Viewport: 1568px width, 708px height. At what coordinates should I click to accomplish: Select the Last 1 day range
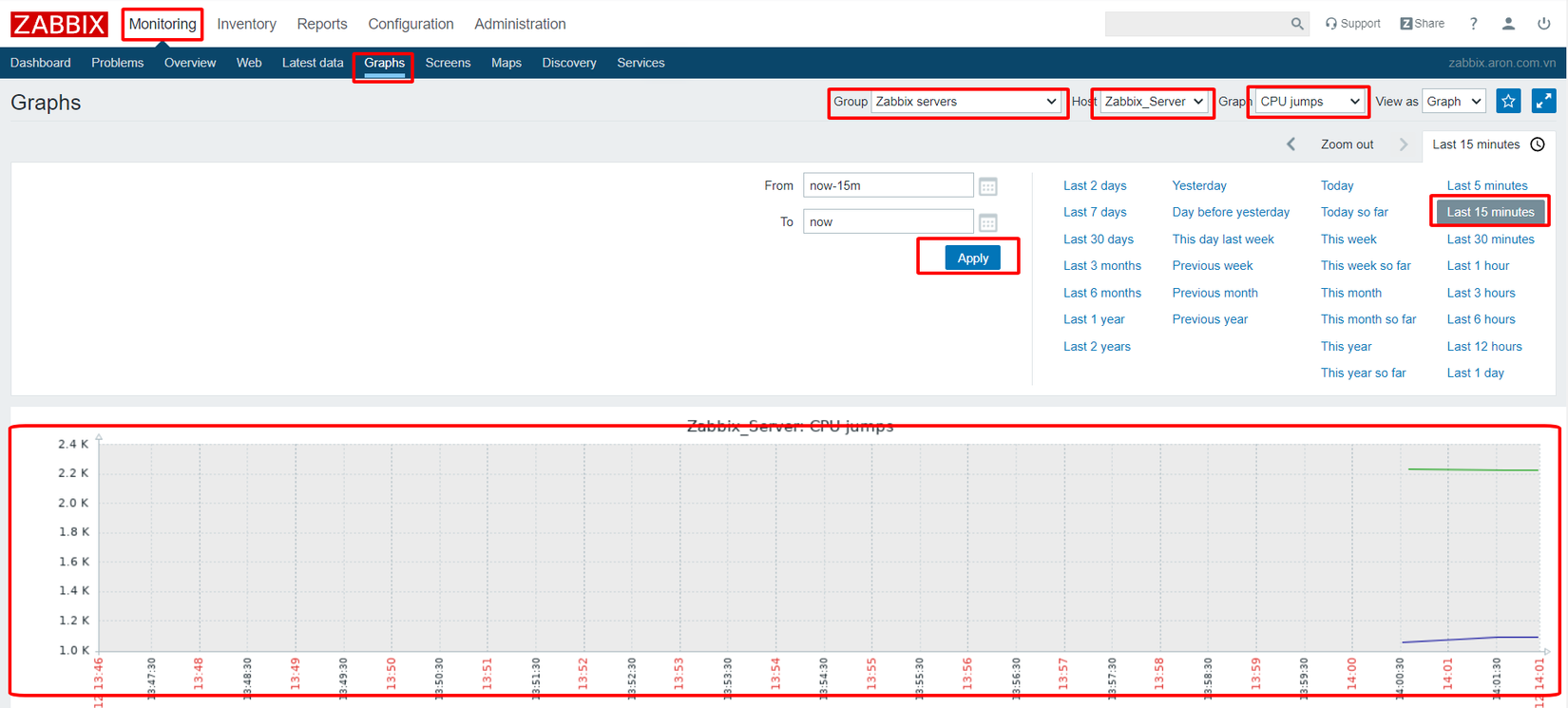click(1475, 373)
